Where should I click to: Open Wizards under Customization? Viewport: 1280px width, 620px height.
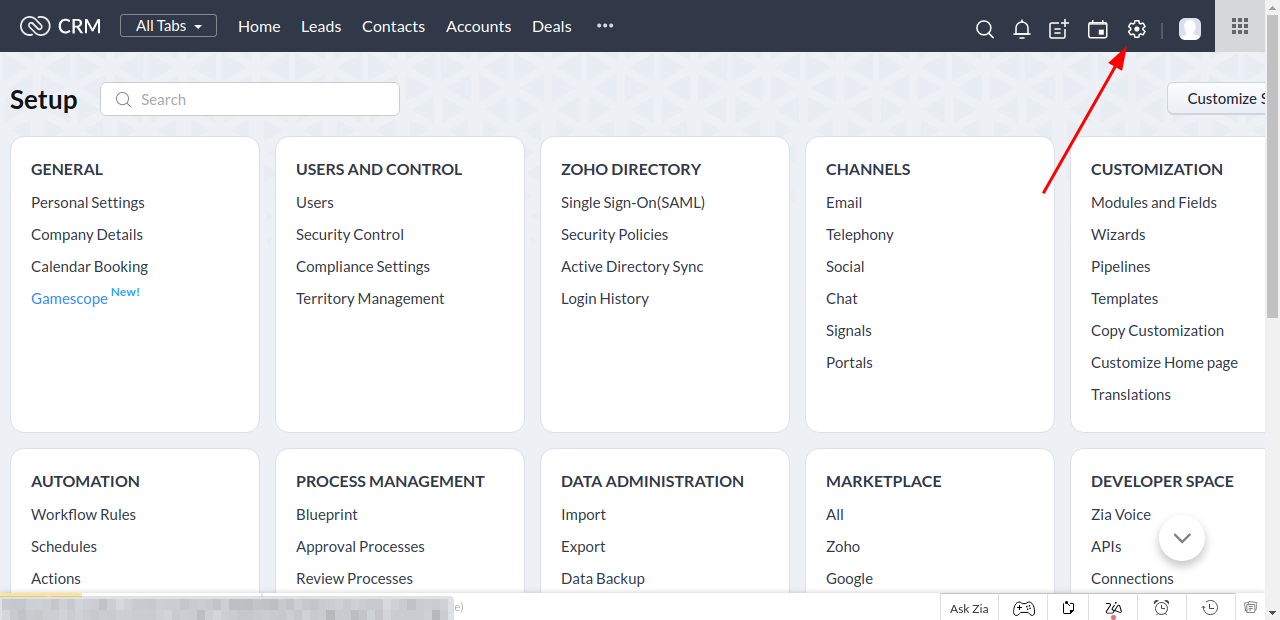(x=1118, y=235)
